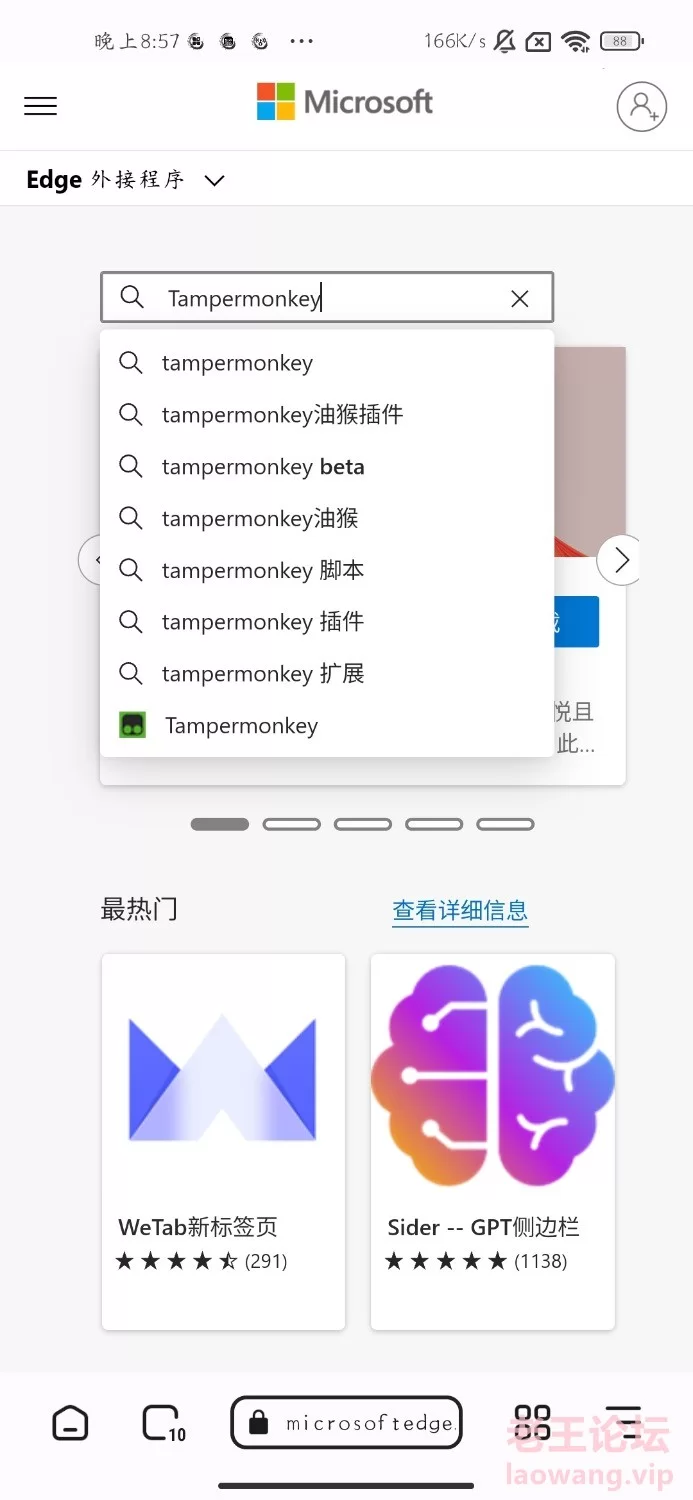Screen dimensions: 693x1500
Task: Go back with carousel left arrow
Action: (91, 560)
